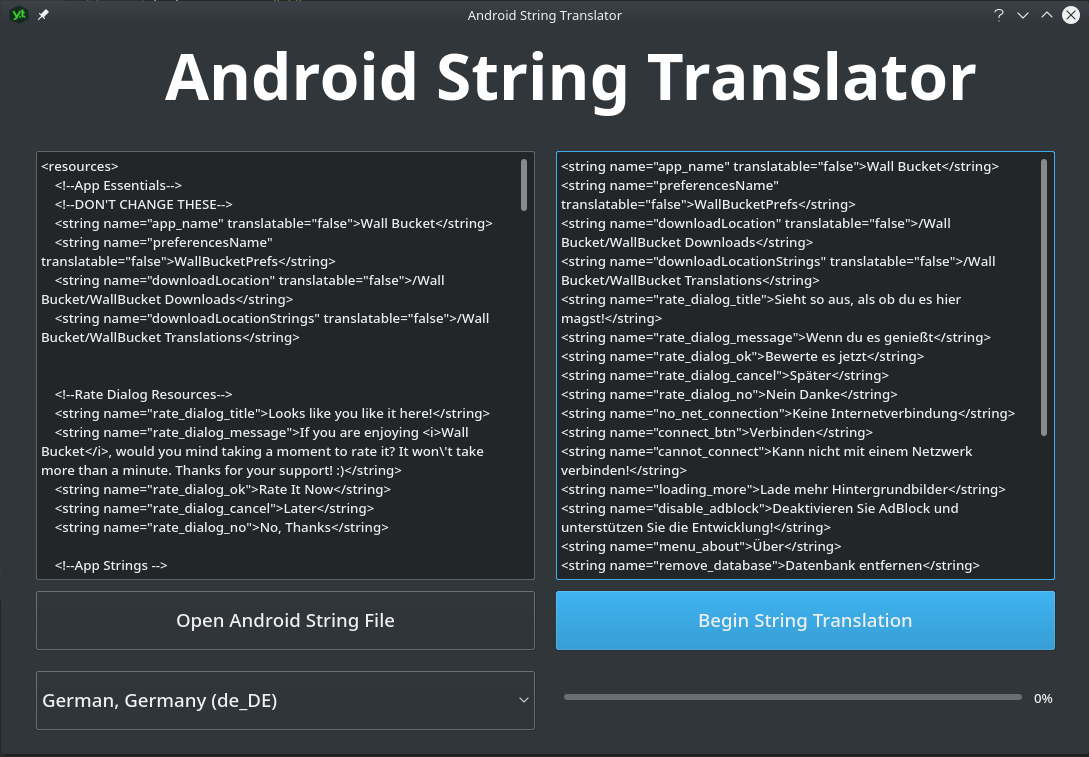
Task: Click translated line "Lade mehr Hintergrundbilder"
Action: pyautogui.click(x=783, y=490)
